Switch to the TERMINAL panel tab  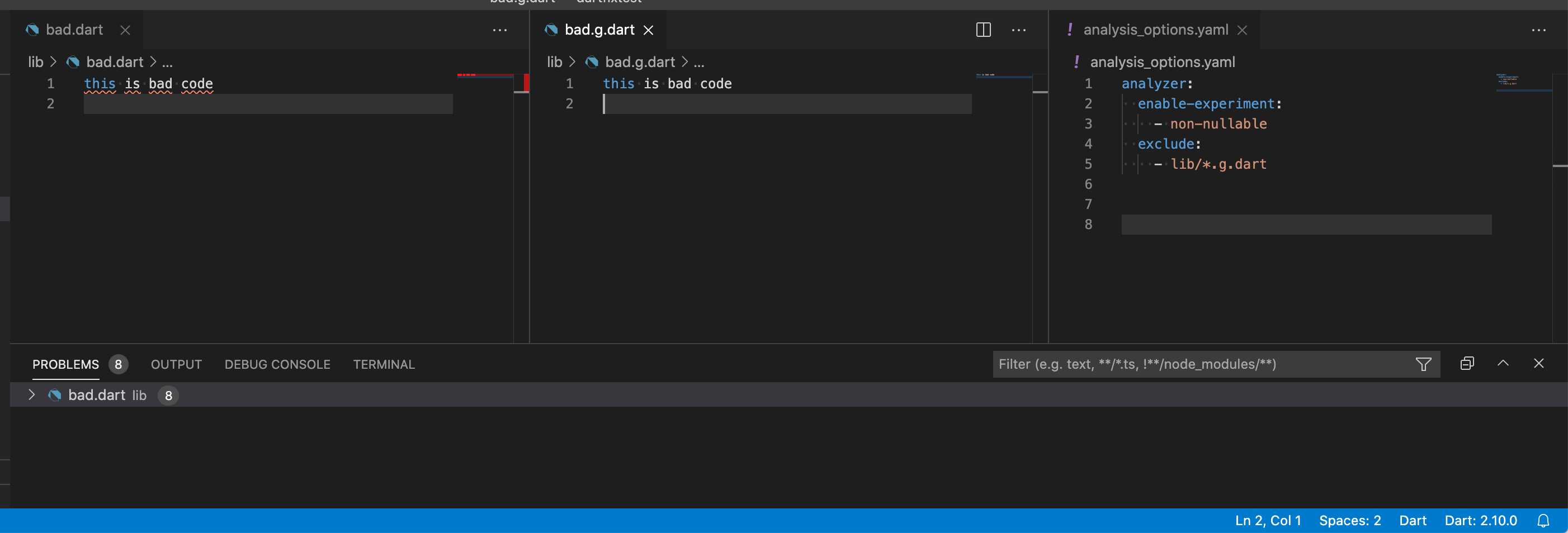pos(384,364)
